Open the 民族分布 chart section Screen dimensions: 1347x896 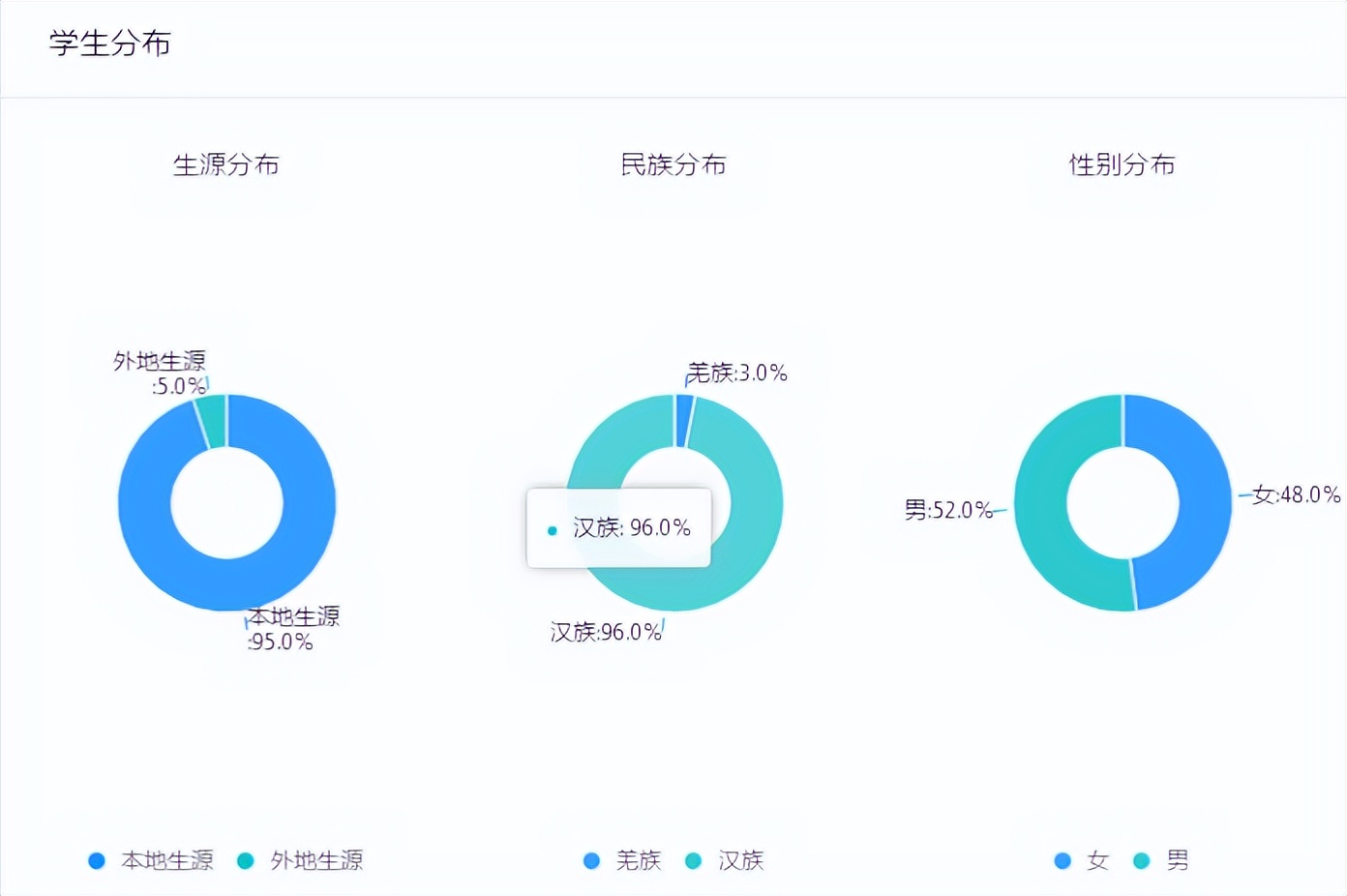tap(673, 165)
